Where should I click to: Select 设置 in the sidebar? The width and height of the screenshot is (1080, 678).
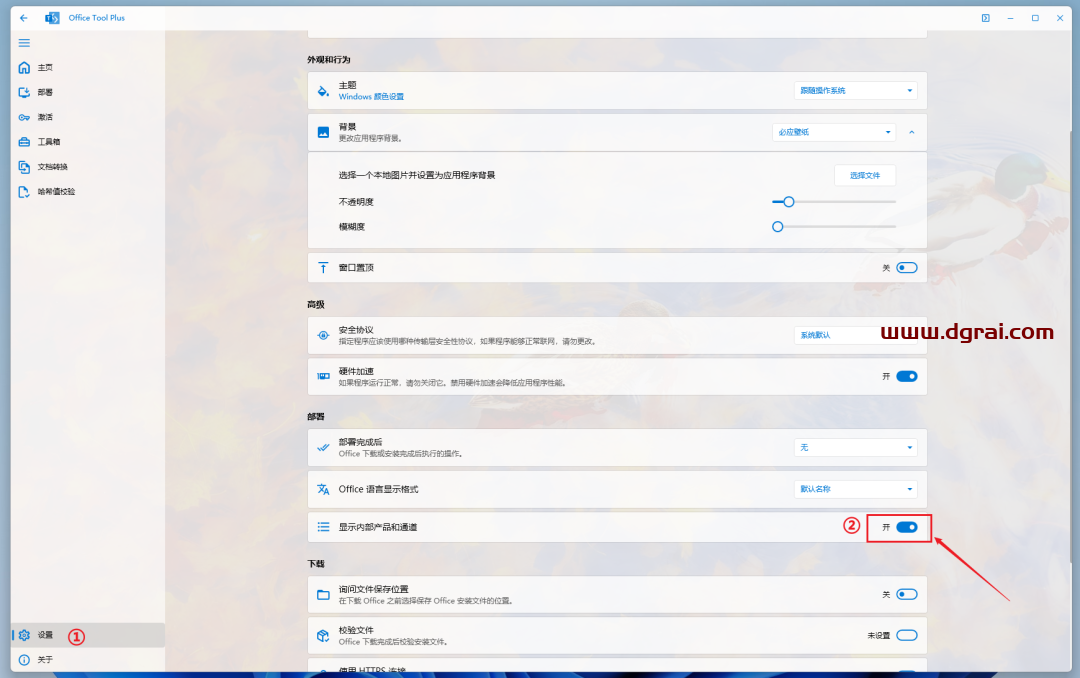pyautogui.click(x=88, y=635)
